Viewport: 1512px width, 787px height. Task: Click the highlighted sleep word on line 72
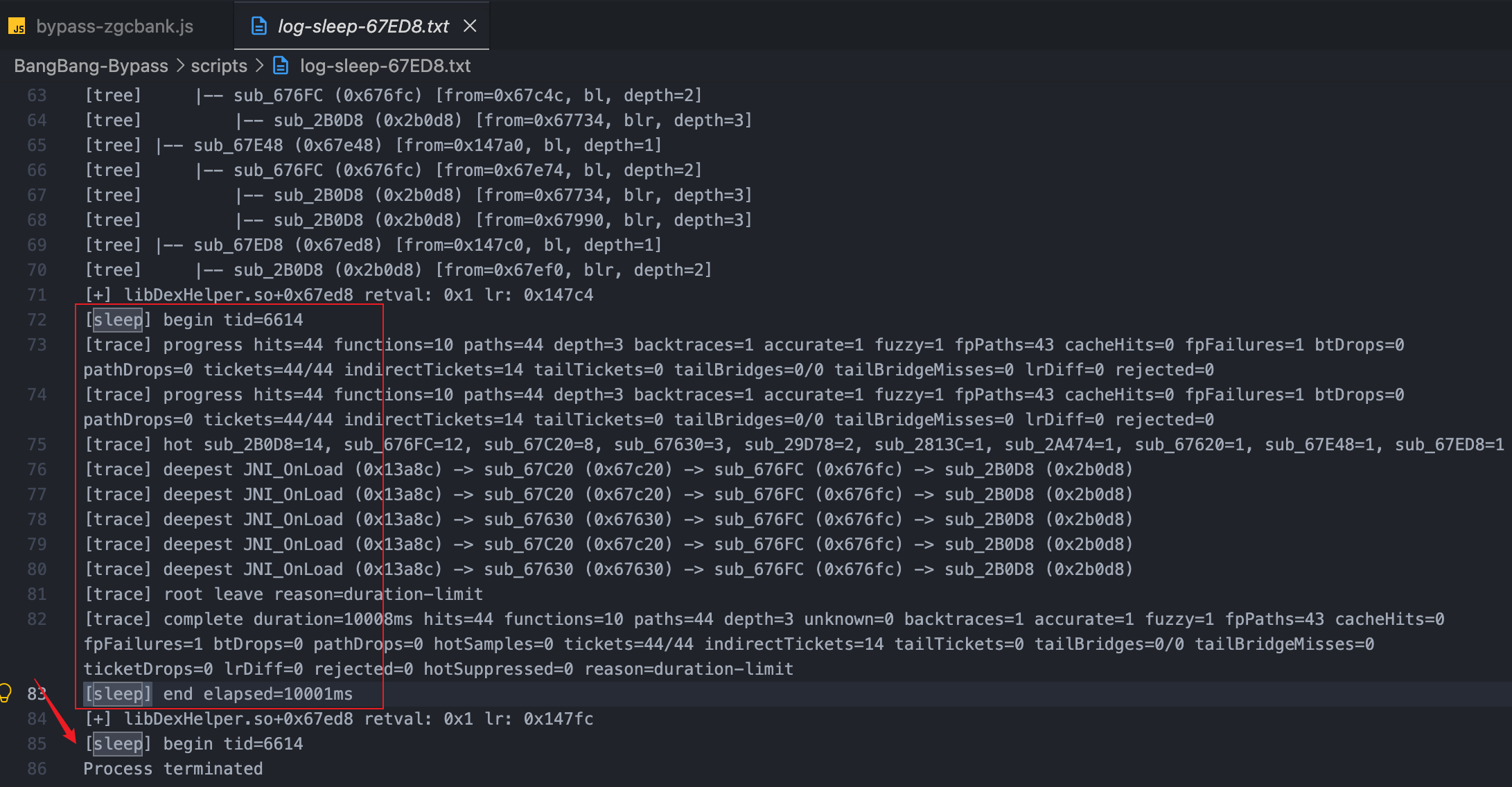(x=118, y=320)
